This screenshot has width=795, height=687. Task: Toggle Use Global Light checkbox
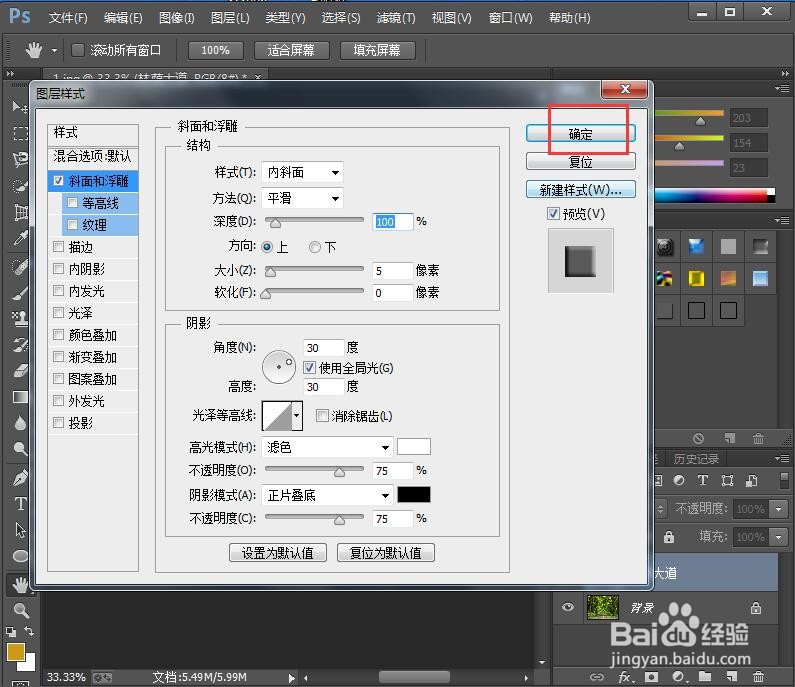point(309,368)
